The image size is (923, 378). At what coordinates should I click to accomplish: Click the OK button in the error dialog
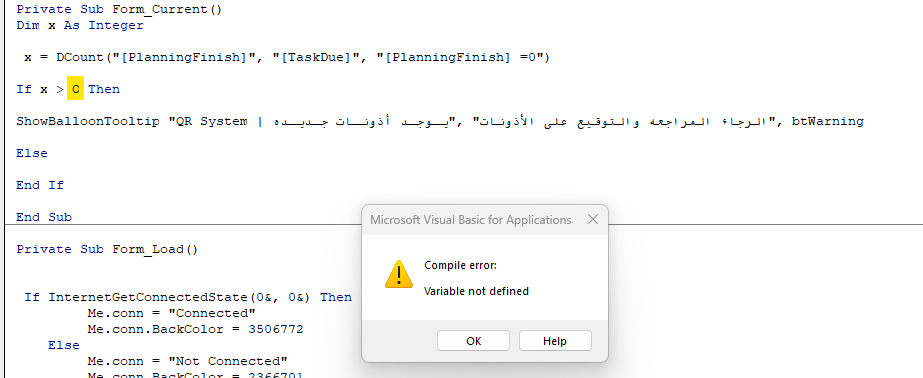pos(473,341)
